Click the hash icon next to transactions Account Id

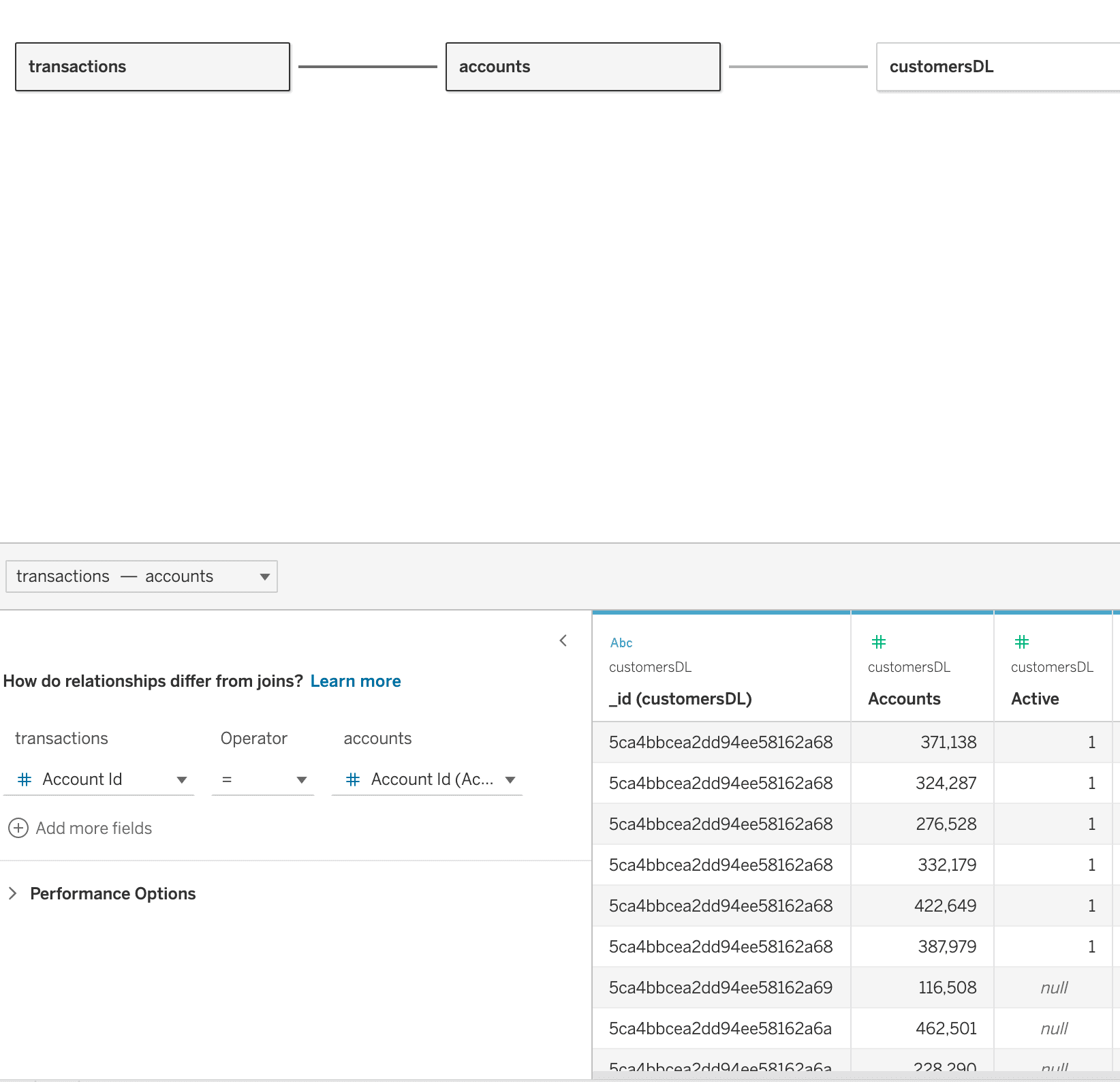(25, 779)
